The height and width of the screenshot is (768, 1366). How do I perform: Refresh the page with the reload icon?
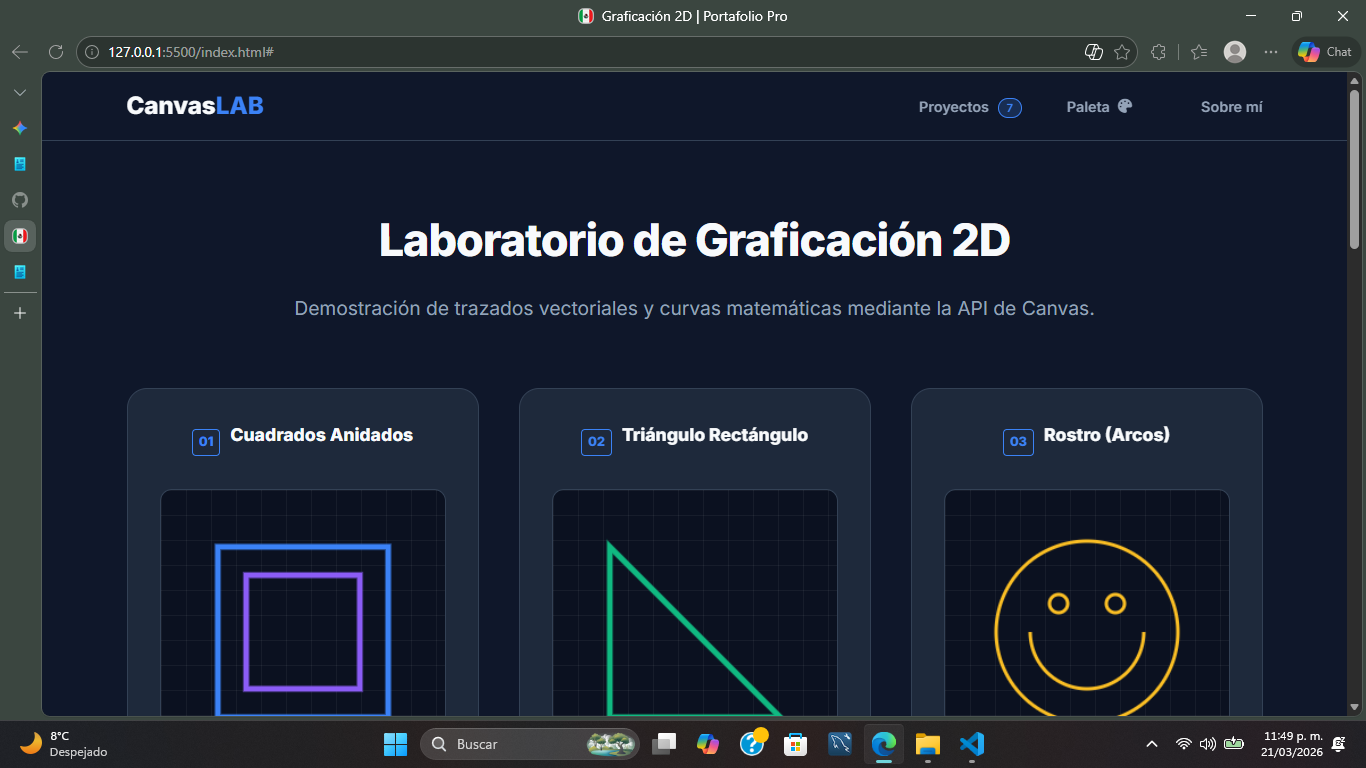[x=55, y=51]
